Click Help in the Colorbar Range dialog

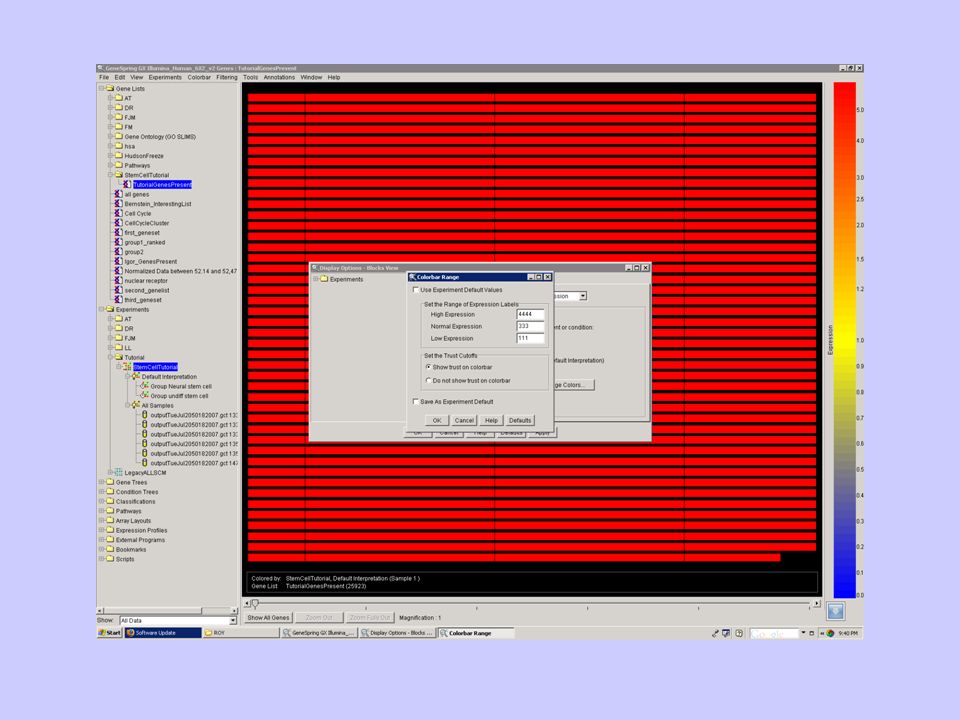tap(492, 421)
